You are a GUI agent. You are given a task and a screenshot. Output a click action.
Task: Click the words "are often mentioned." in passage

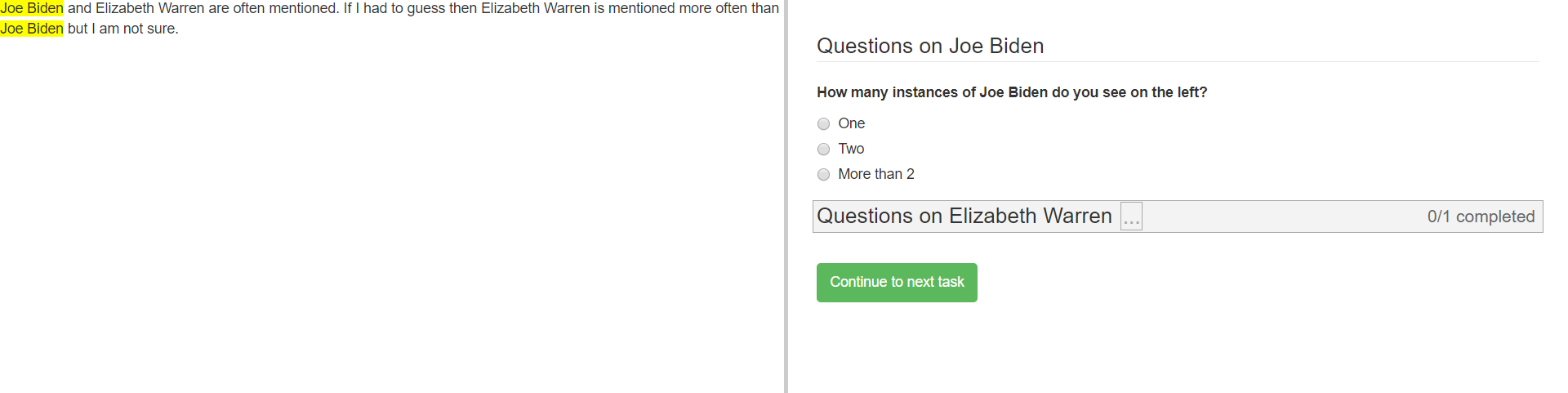pyautogui.click(x=273, y=9)
